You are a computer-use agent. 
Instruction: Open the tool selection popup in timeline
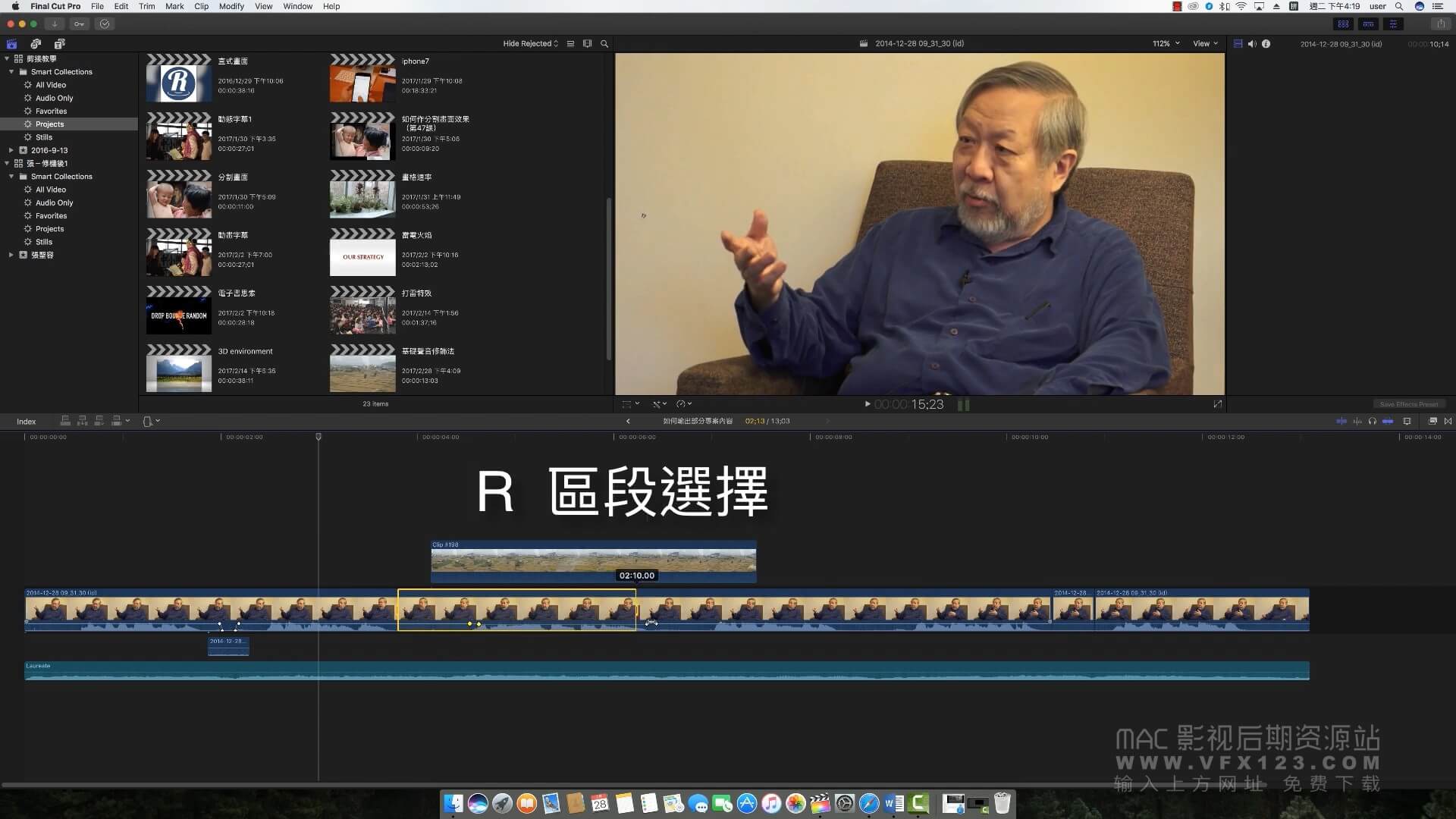pyautogui.click(x=151, y=421)
